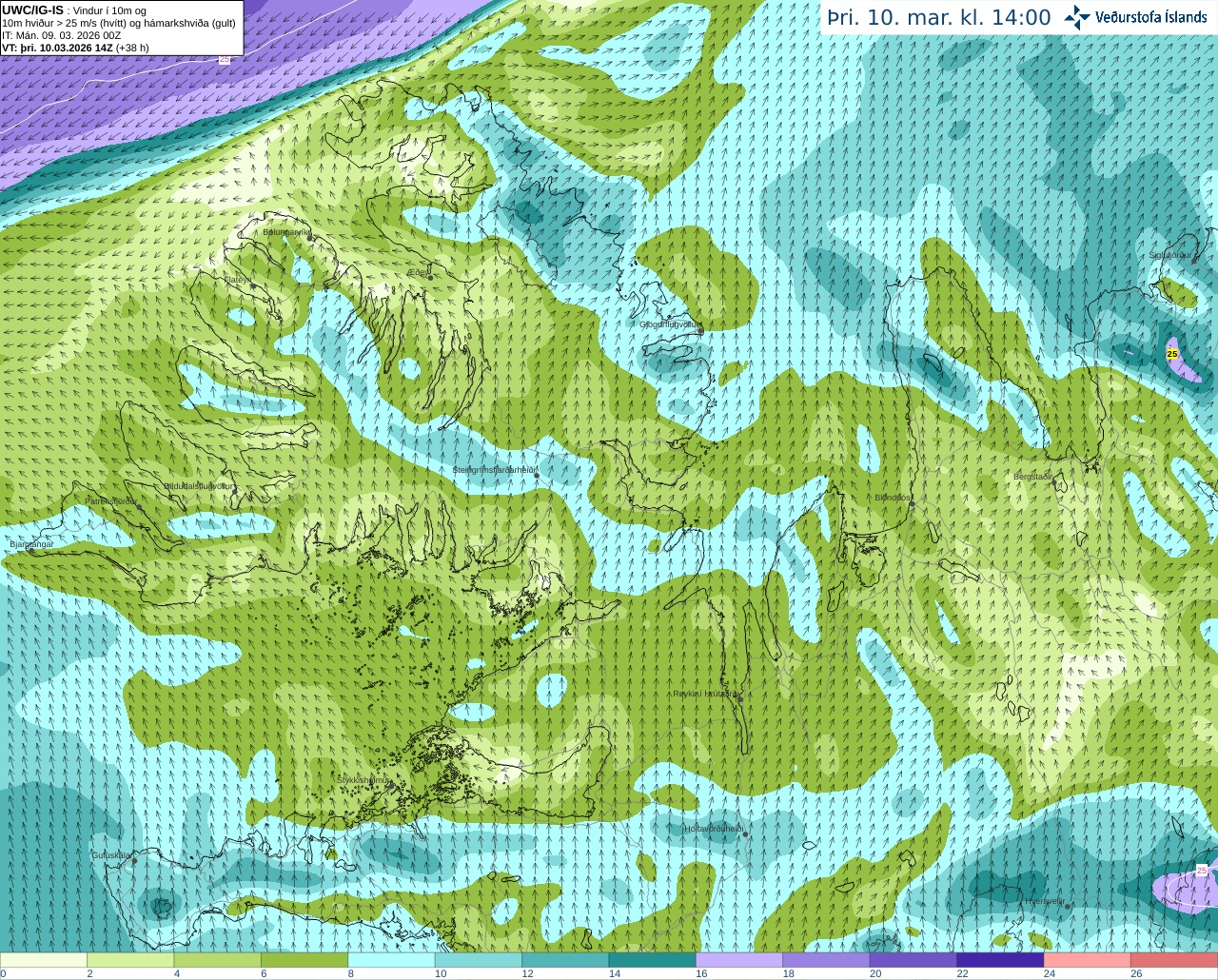Click the forecast time 'Þri. 10. mar. kl. 14:00'
The image size is (1218, 980).
(x=938, y=18)
